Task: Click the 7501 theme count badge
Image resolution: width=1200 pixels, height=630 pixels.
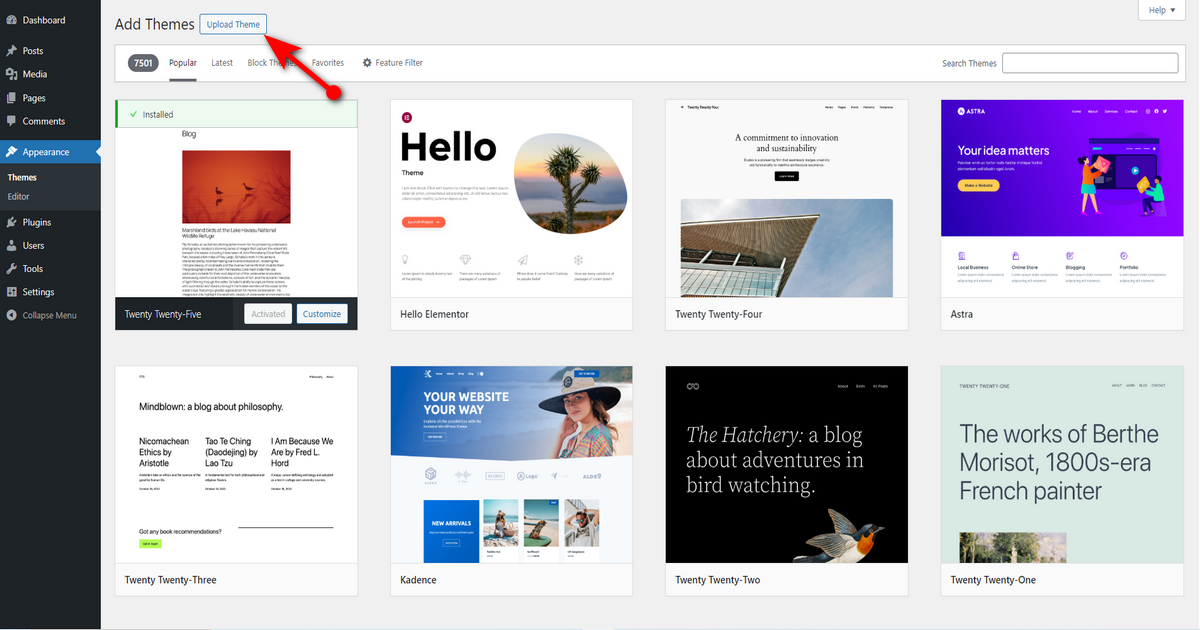Action: coord(143,63)
